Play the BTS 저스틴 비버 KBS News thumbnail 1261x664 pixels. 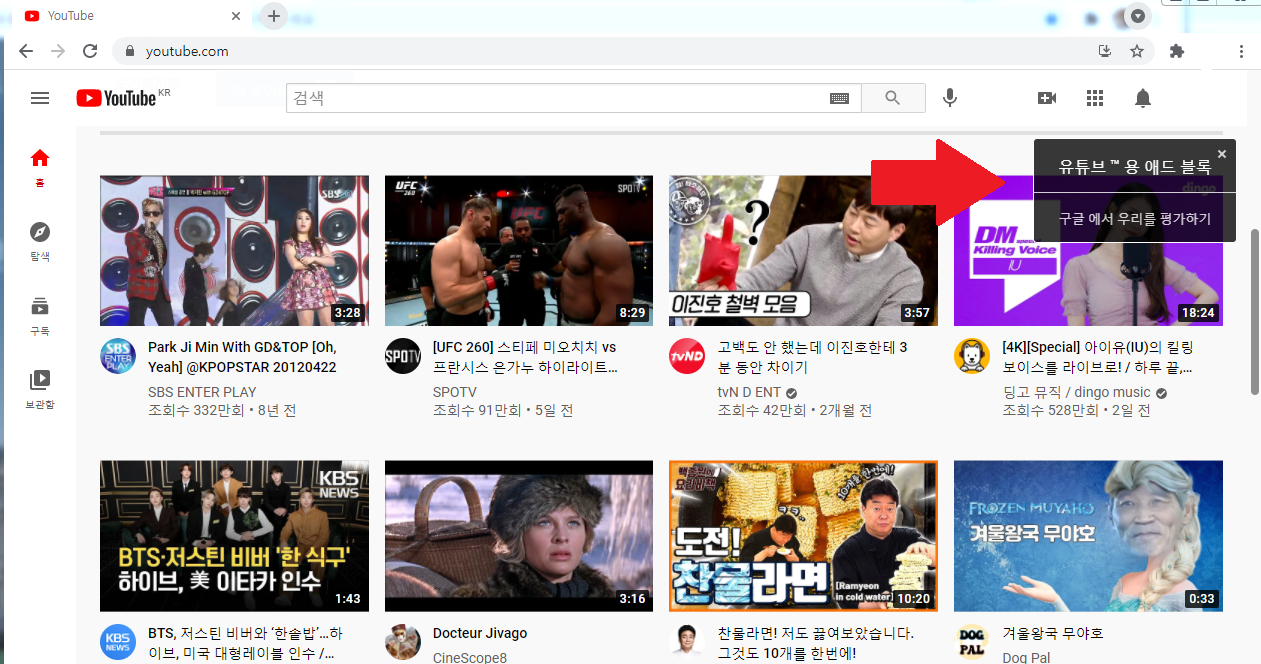point(234,536)
